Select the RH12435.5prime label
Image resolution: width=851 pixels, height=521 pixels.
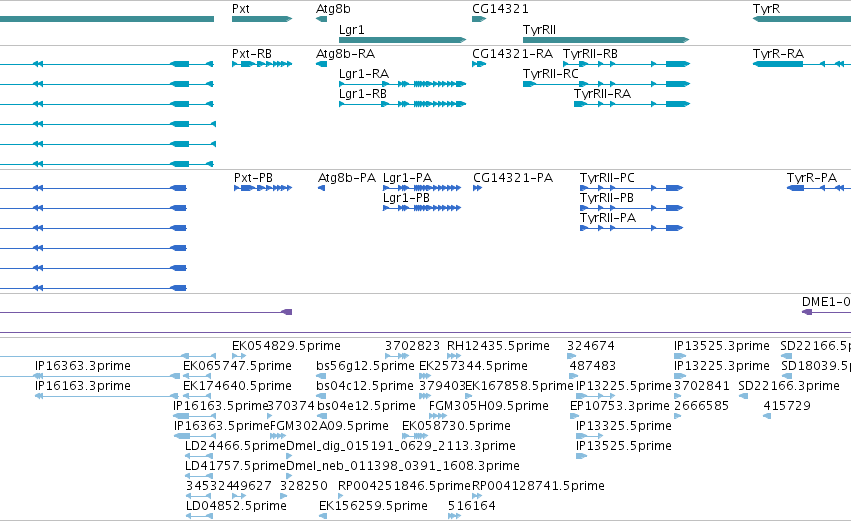[498, 346]
